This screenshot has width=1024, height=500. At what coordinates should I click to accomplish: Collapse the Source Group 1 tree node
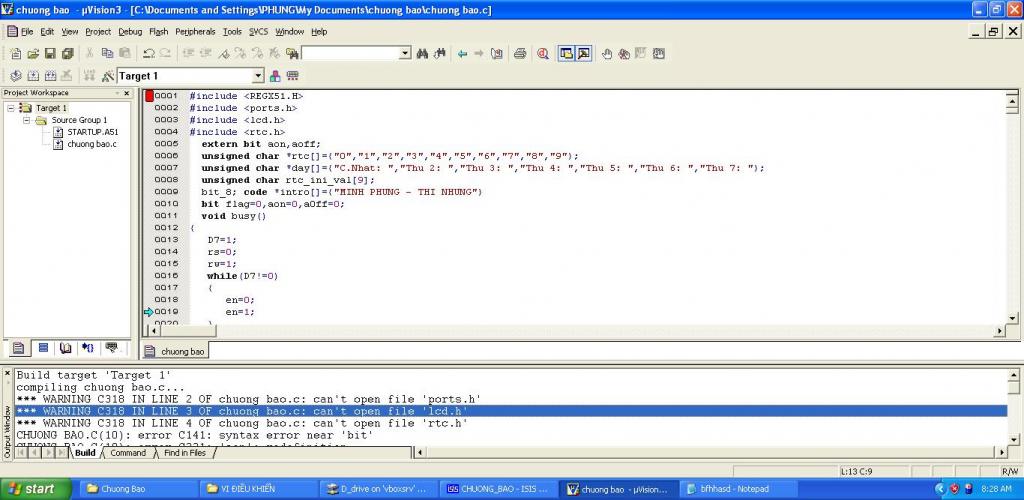[27, 120]
